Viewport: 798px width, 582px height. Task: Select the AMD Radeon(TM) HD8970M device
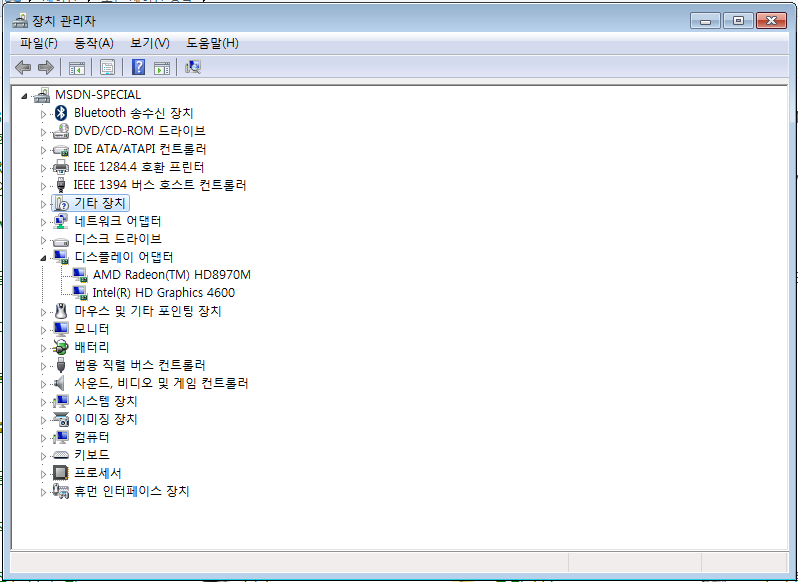pyautogui.click(x=171, y=275)
